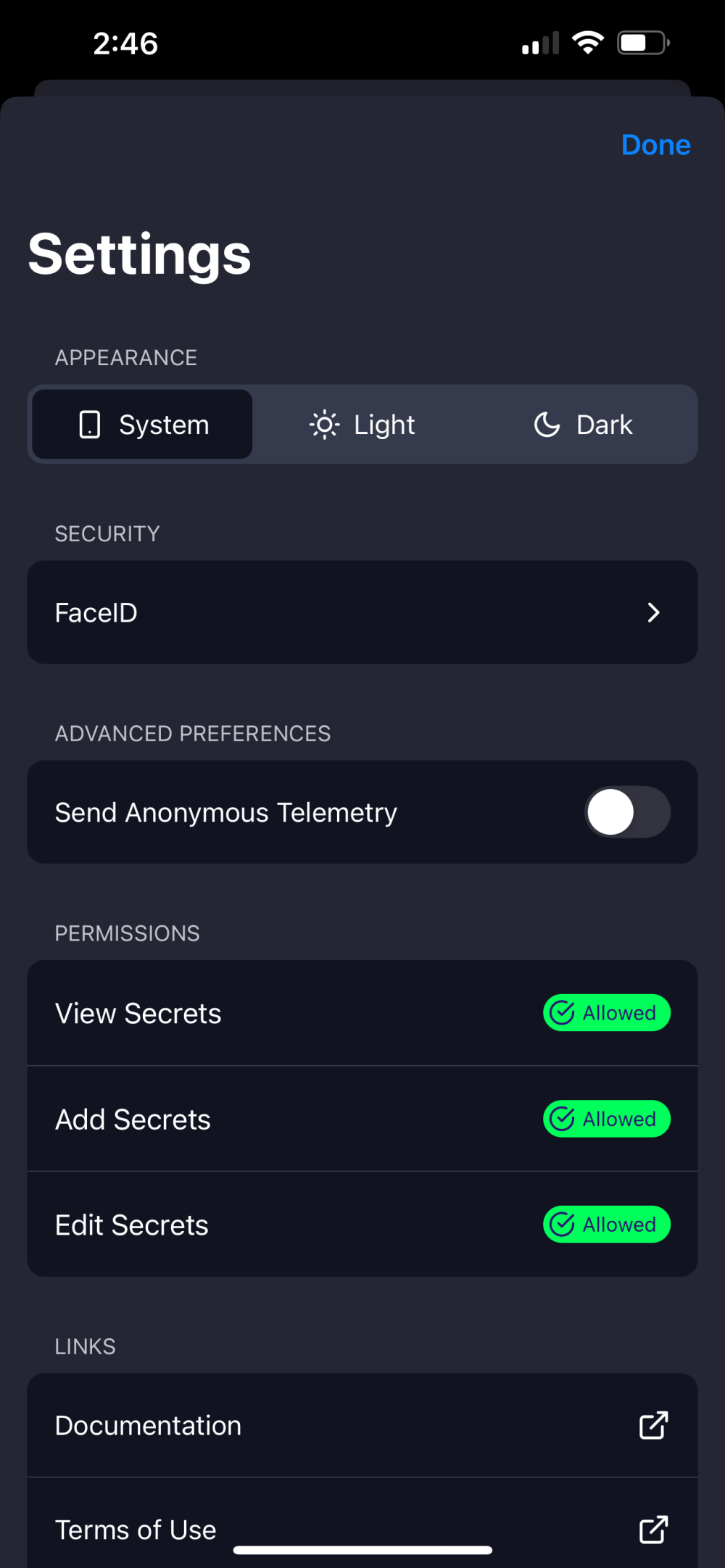725x1568 pixels.
Task: Tap the moon icon for Dark
Action: pos(547,425)
